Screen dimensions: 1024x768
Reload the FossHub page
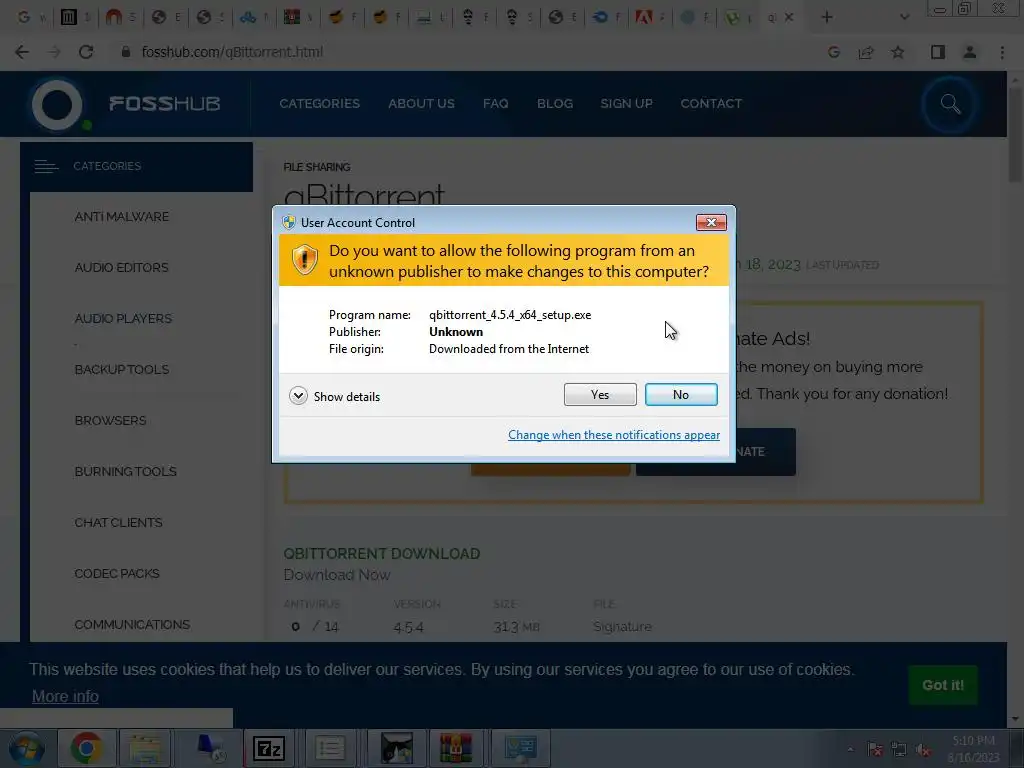tap(86, 52)
